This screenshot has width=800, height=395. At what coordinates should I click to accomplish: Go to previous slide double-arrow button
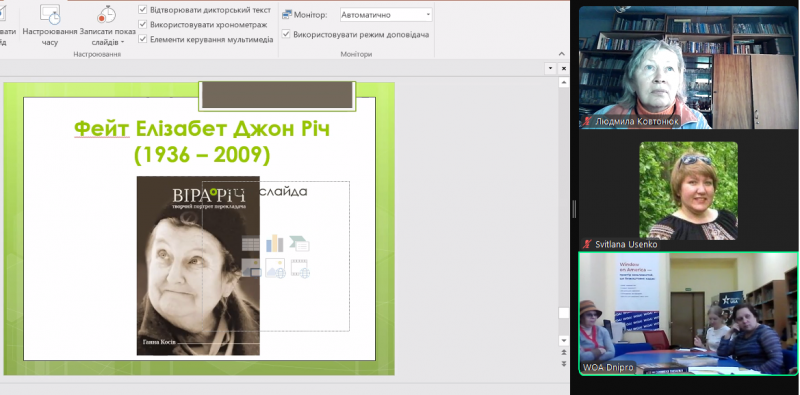(x=564, y=352)
